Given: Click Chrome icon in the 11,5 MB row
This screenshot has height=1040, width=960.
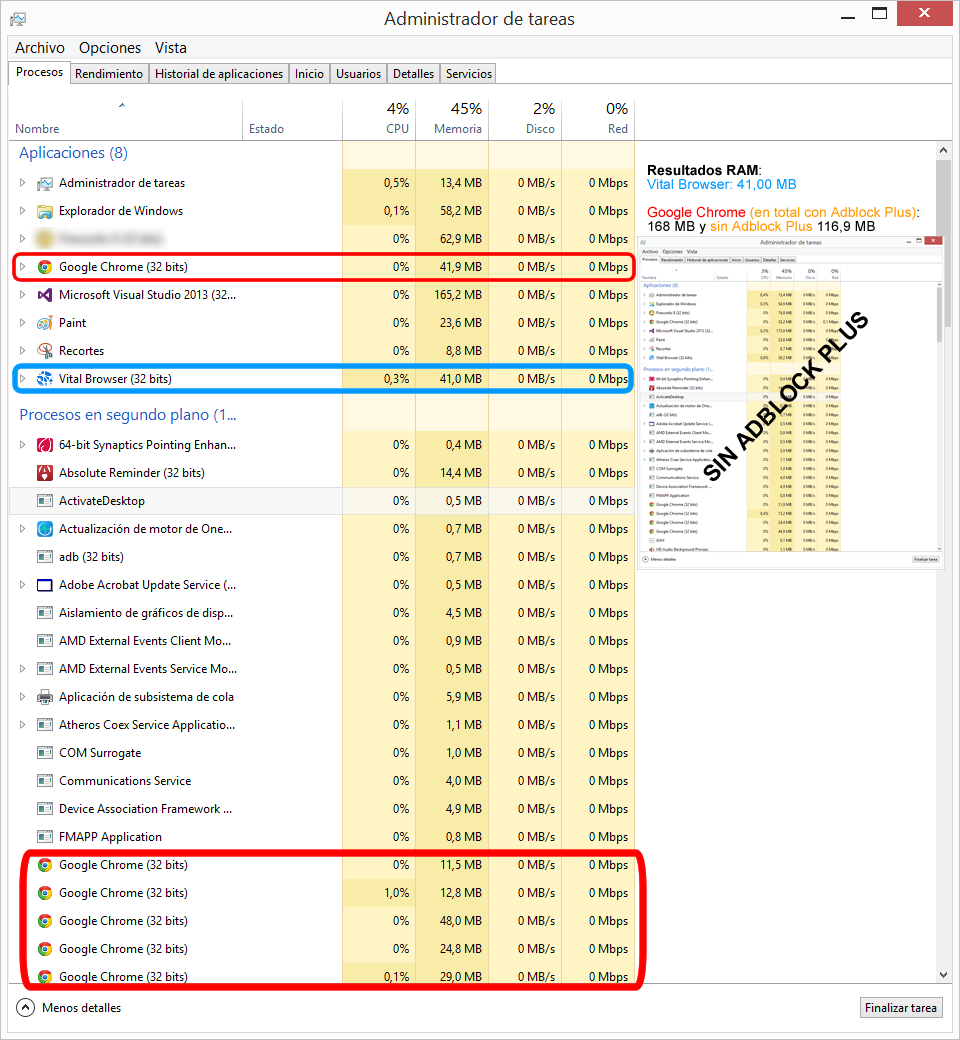Looking at the screenshot, I should pos(44,865).
